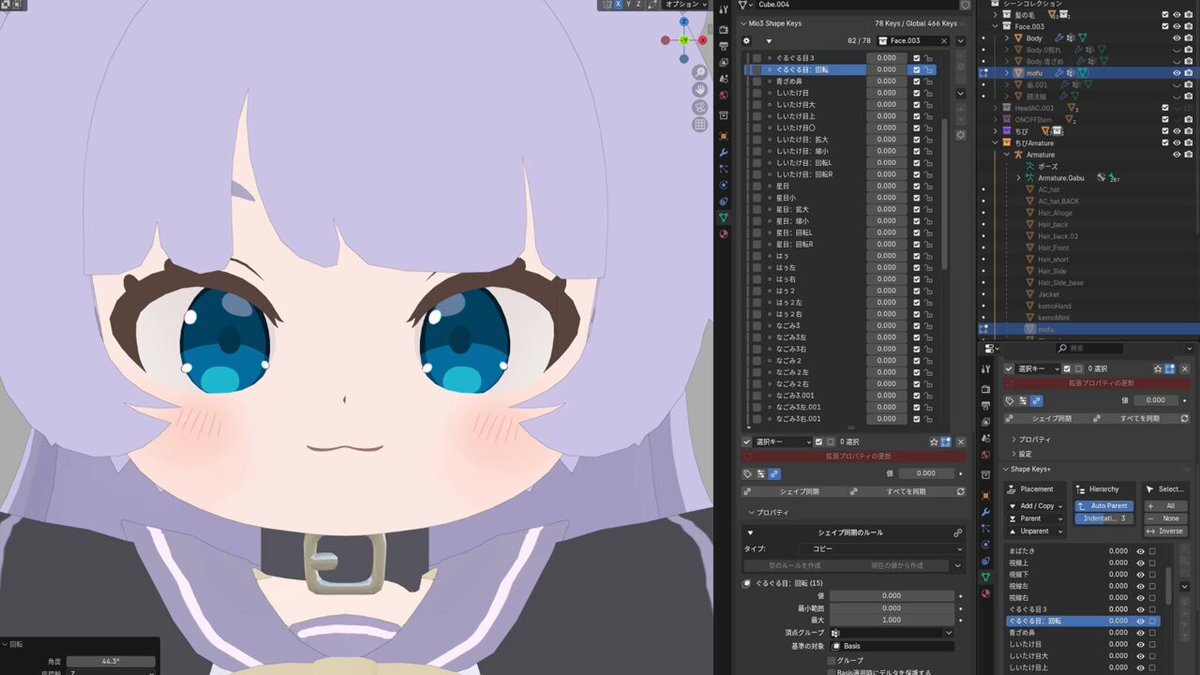Click value slider of しいたけ目大 row

pyautogui.click(x=887, y=105)
